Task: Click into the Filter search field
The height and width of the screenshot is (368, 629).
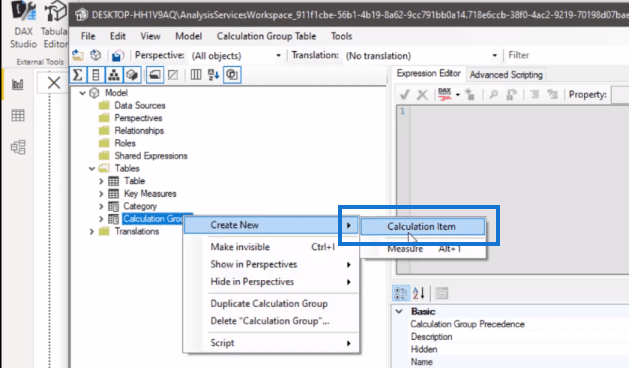Action: 566,55
